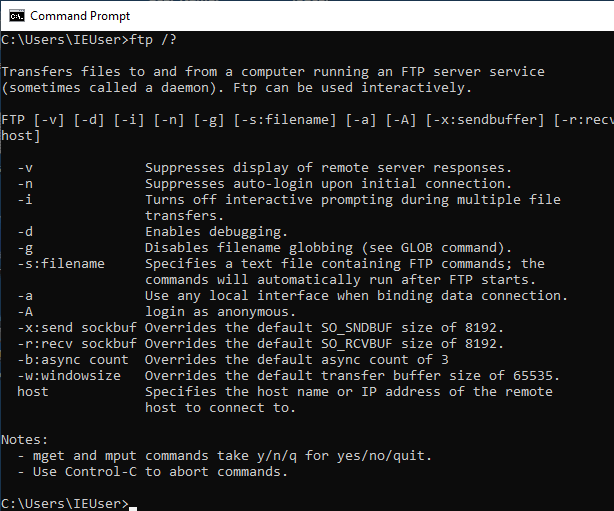Screen dimensions: 614x511
Task: Click the typed 'ftp /?' command
Action: [x=152, y=40]
